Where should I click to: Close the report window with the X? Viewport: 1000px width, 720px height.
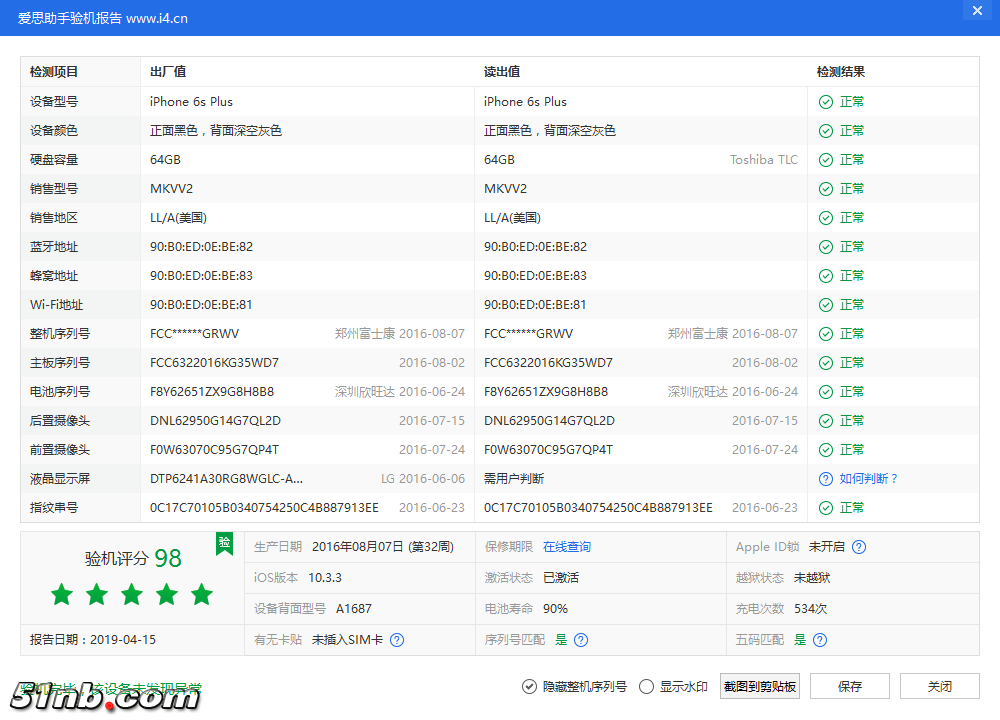click(x=976, y=11)
